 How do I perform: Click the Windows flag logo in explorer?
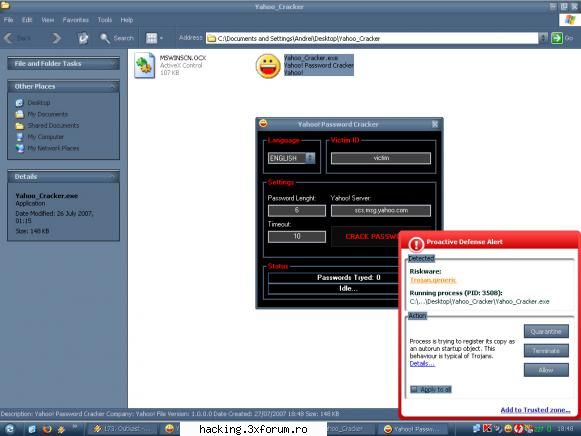coord(570,20)
